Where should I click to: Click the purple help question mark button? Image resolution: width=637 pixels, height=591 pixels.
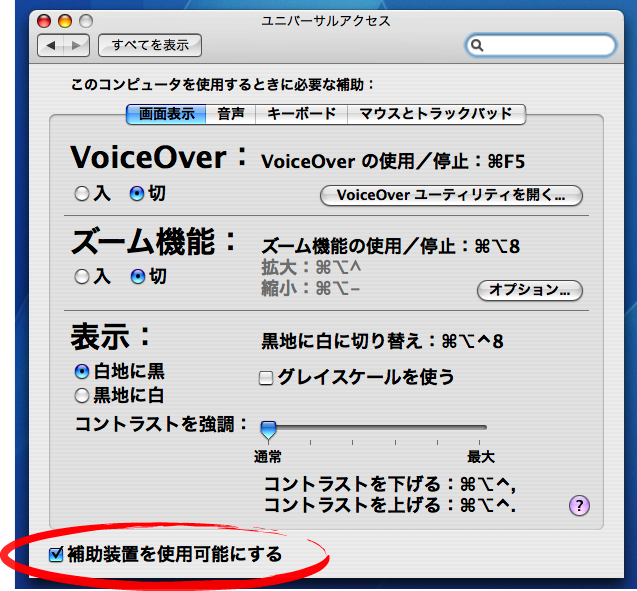pyautogui.click(x=578, y=506)
